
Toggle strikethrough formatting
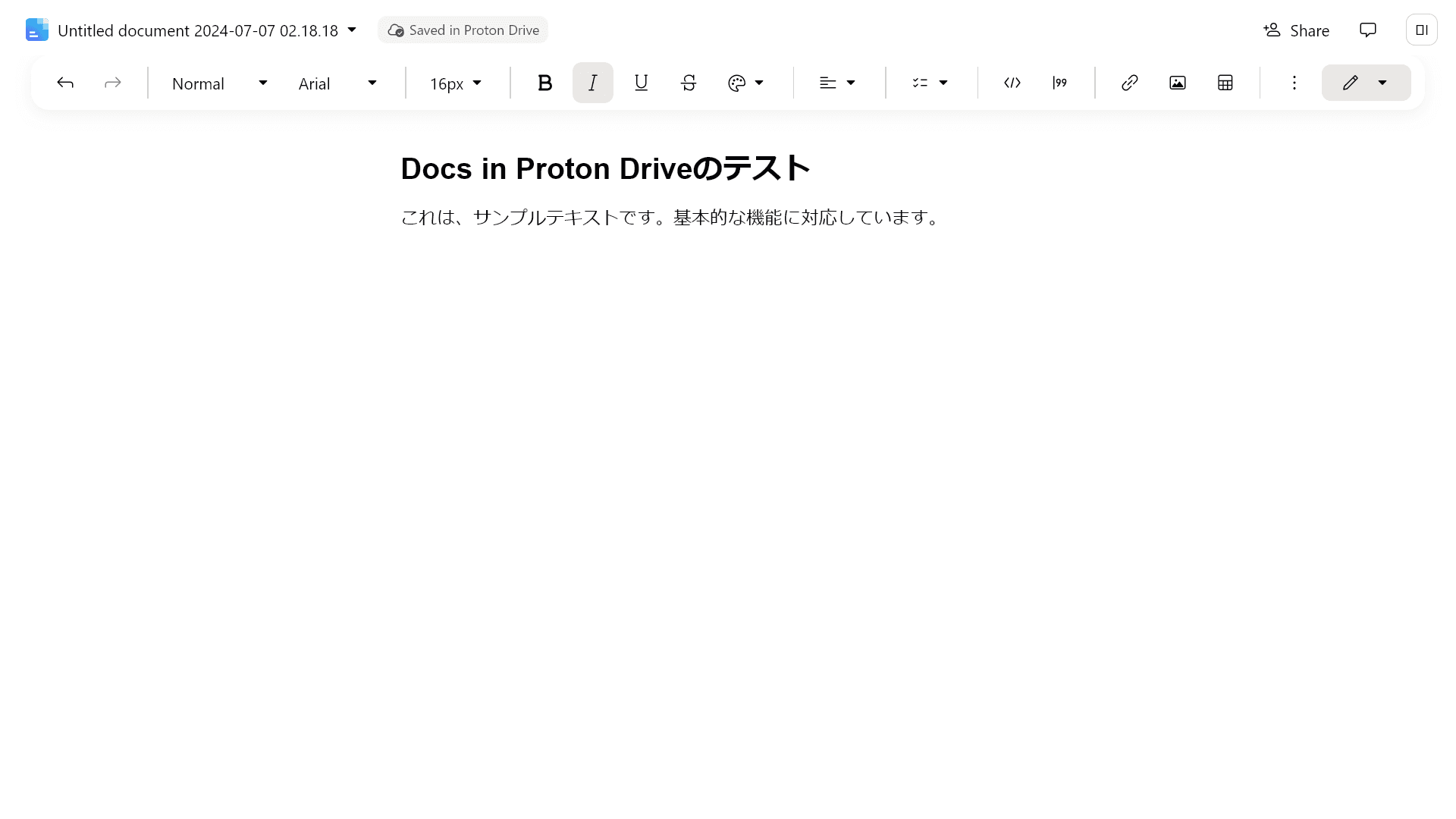689,83
